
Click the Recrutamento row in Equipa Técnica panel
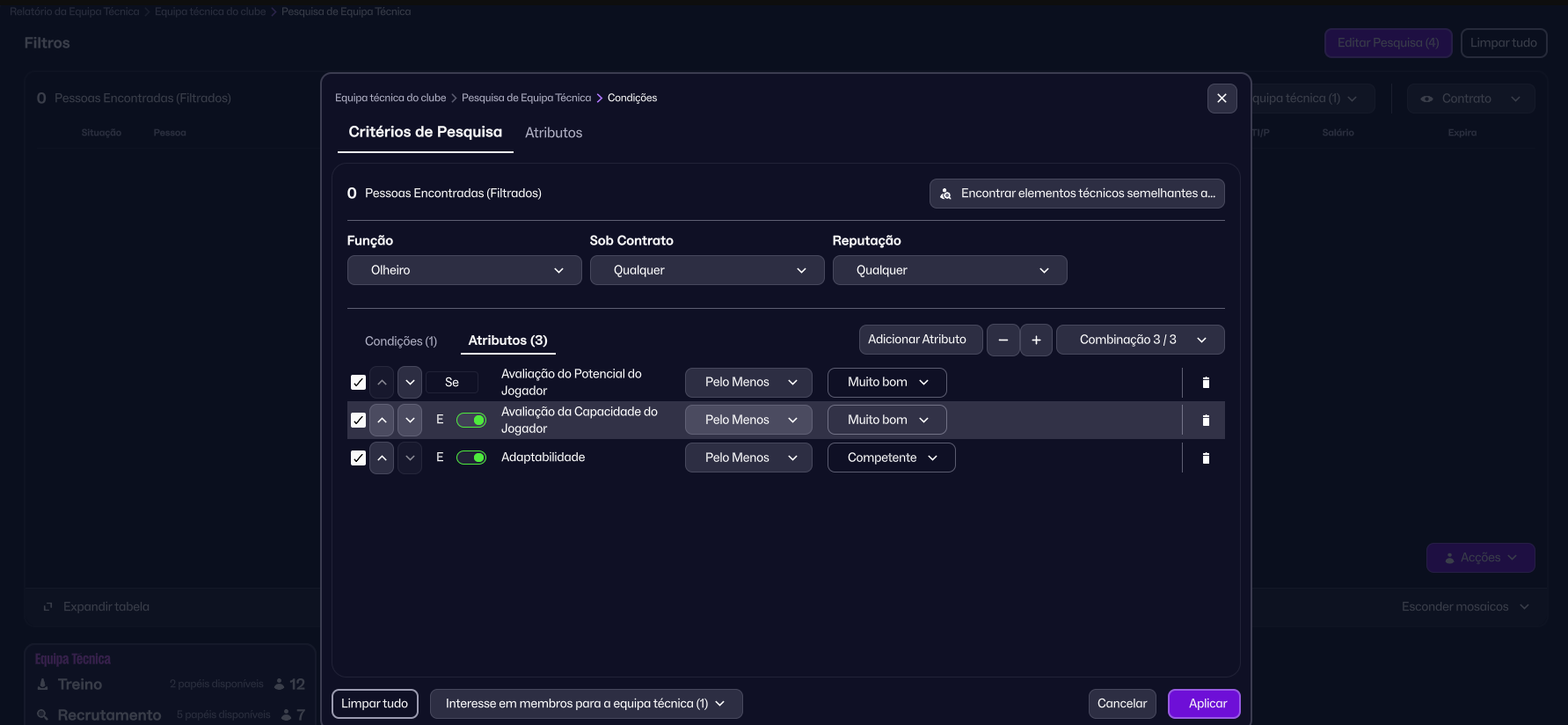click(x=171, y=714)
